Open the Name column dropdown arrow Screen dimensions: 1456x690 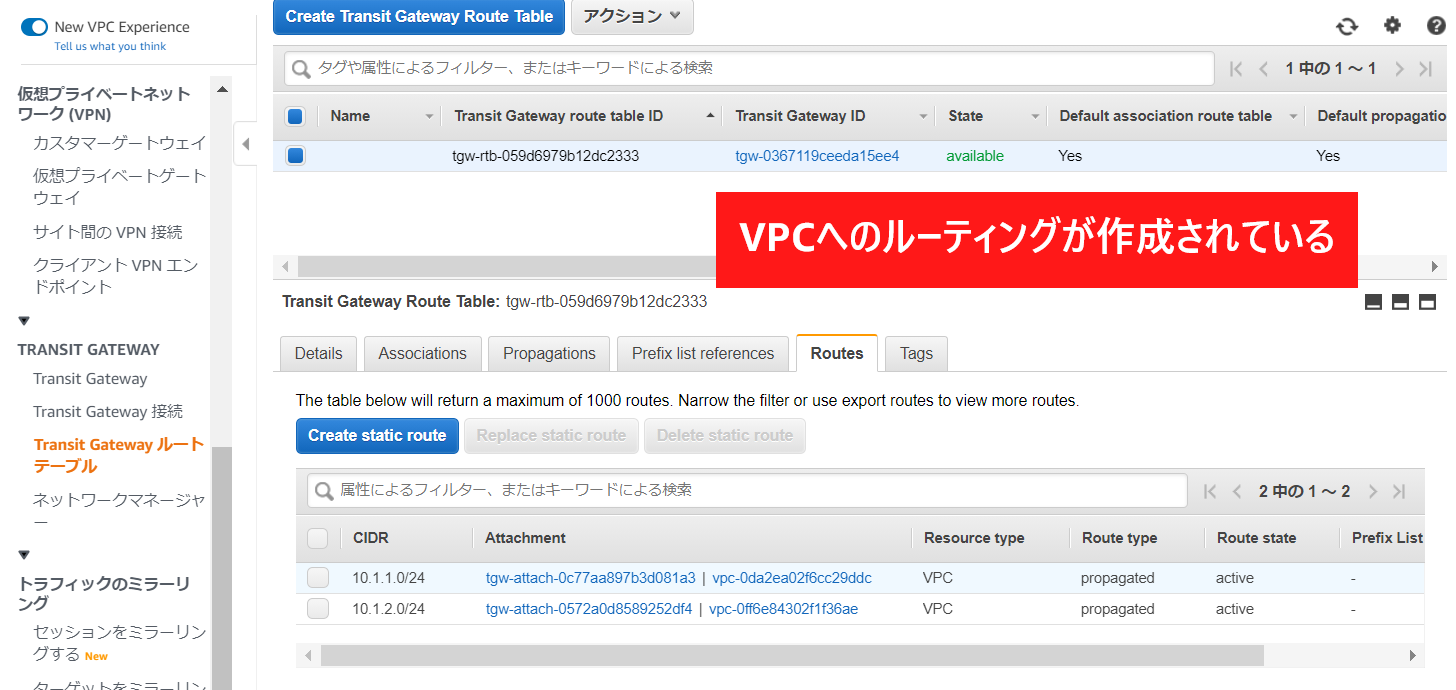coord(429,117)
